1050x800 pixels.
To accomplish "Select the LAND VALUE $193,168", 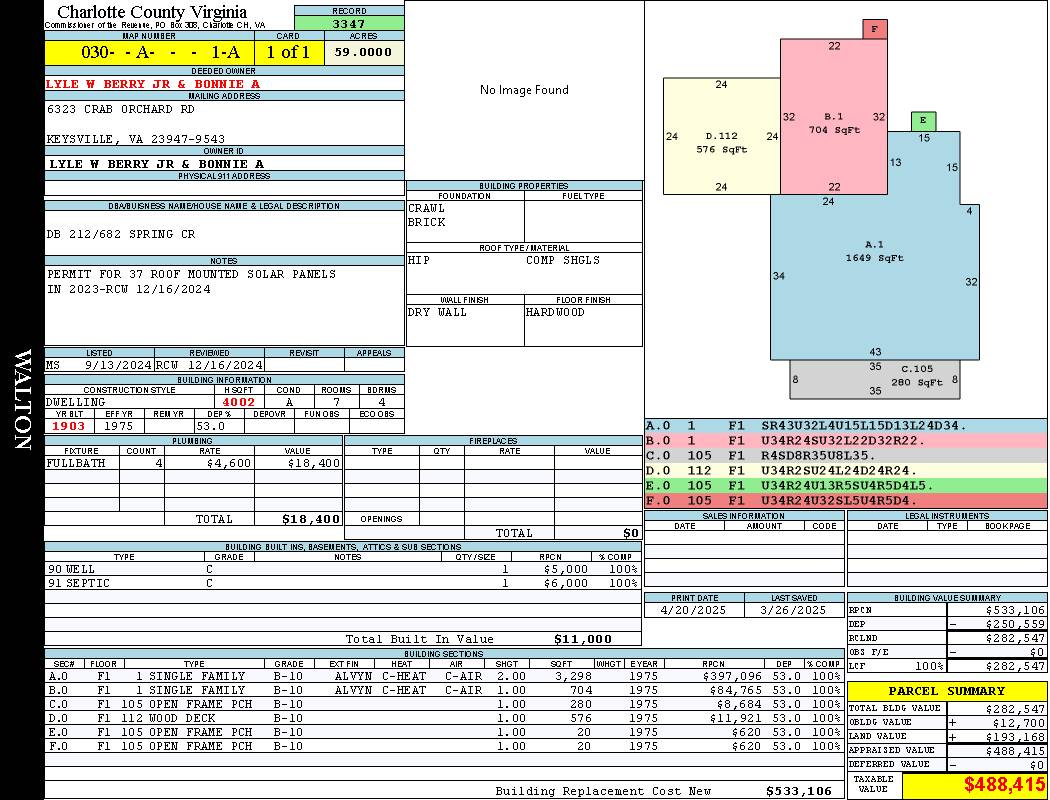I will [x=1015, y=736].
